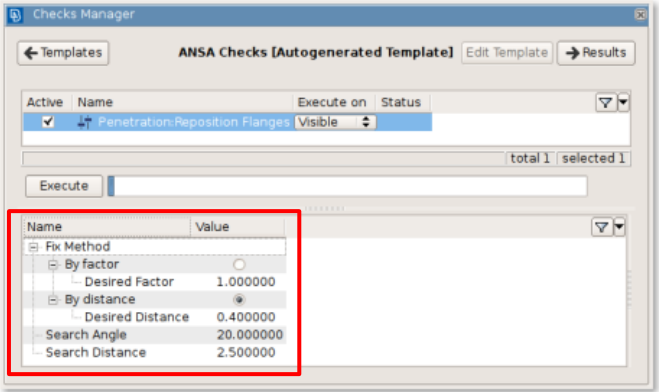Viewport: 659px width, 392px height.
Task: Close the Checks Manager window
Action: coord(640,15)
